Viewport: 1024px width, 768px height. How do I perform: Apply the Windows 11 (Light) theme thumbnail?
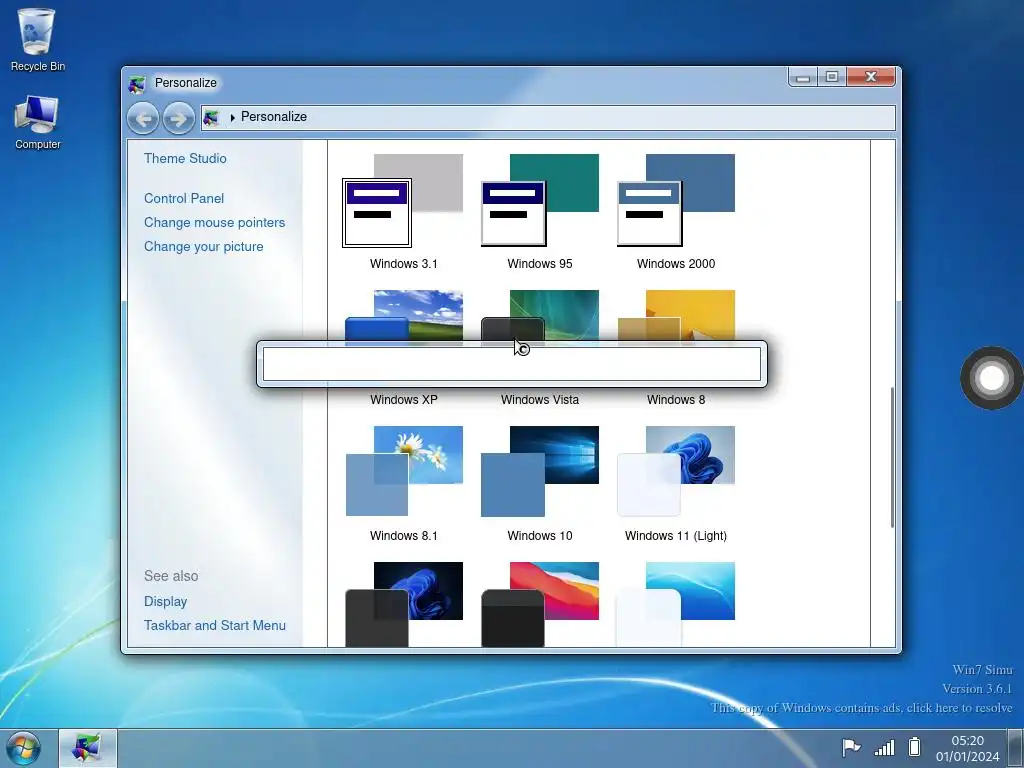coord(676,472)
